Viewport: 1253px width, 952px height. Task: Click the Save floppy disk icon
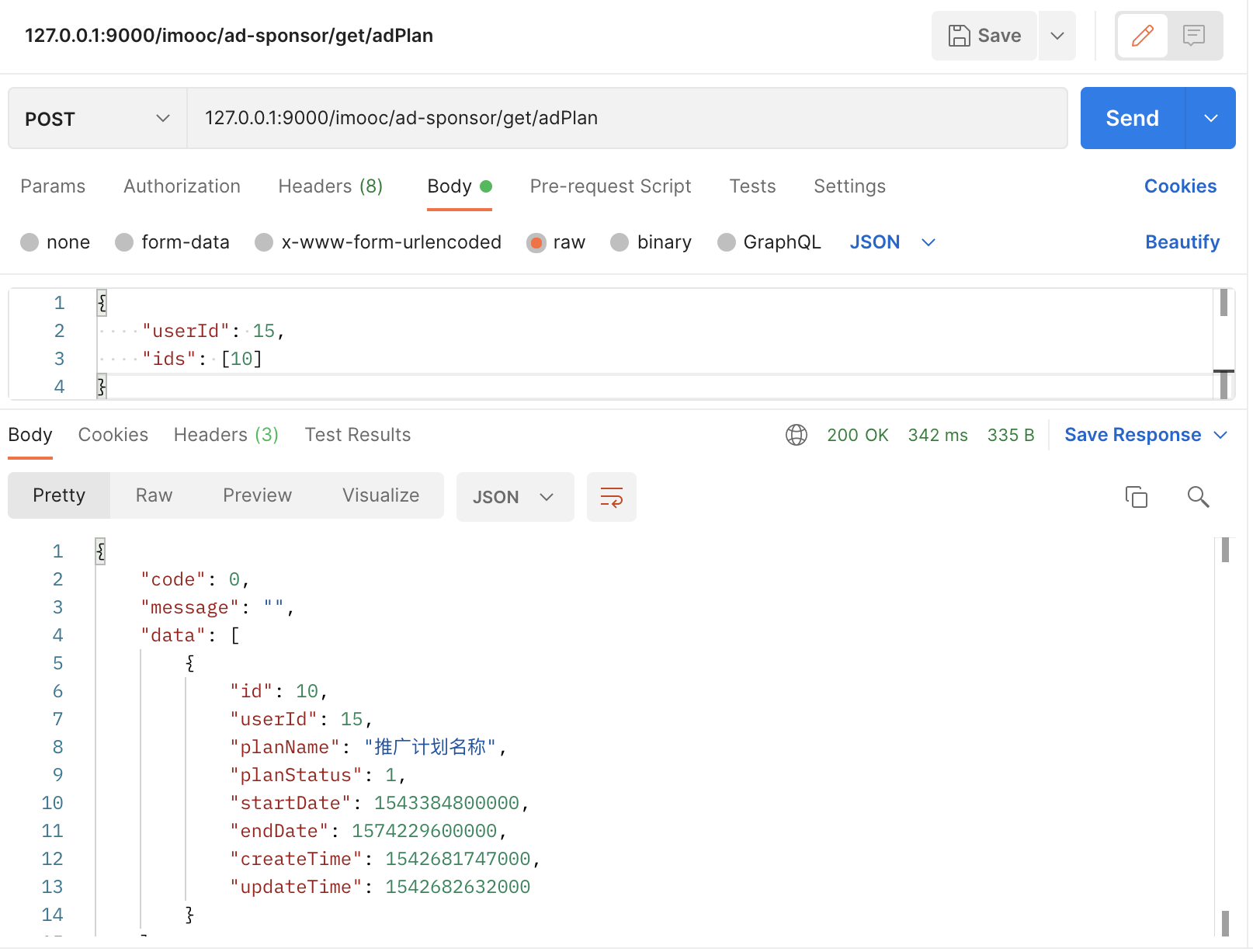[x=959, y=36]
